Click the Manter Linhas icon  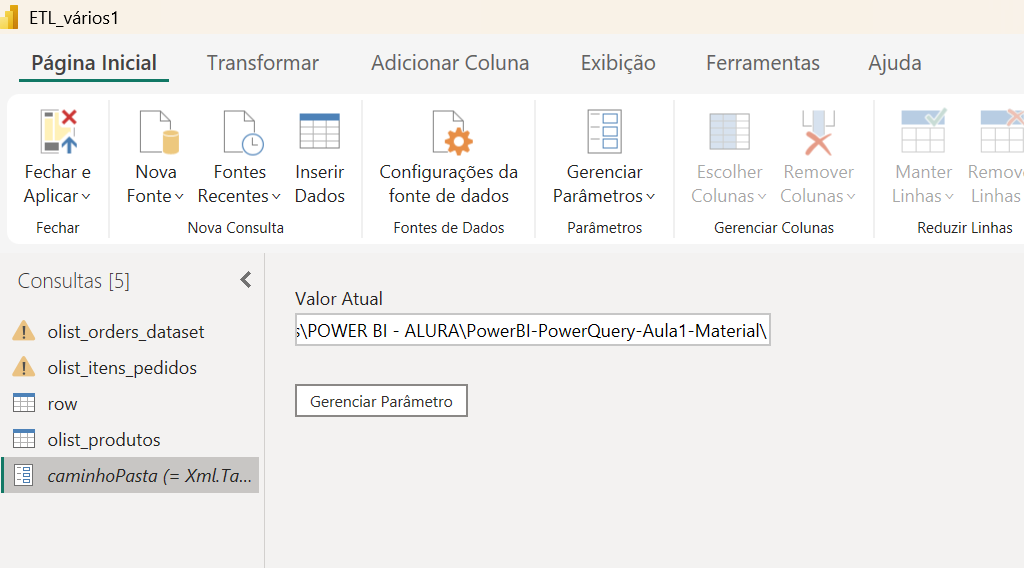point(923,131)
